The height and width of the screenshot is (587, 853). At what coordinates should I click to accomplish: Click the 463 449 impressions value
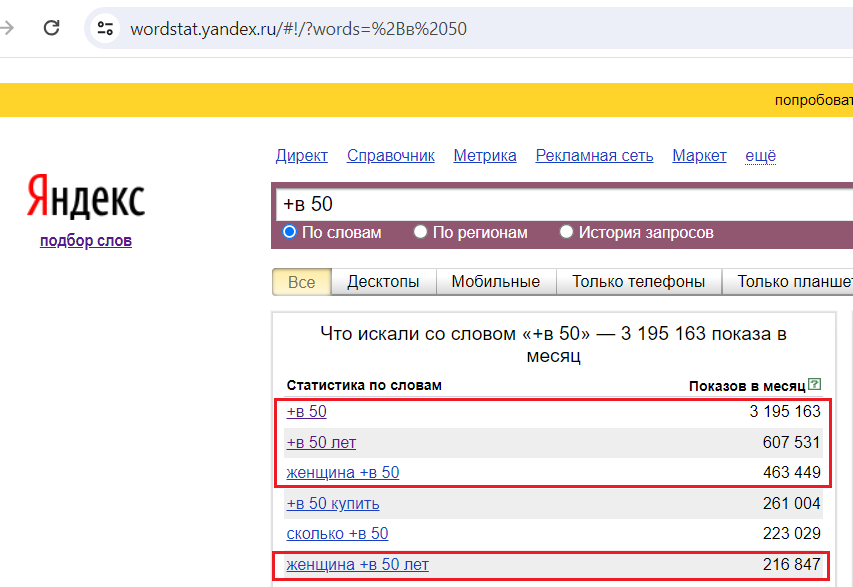click(792, 472)
